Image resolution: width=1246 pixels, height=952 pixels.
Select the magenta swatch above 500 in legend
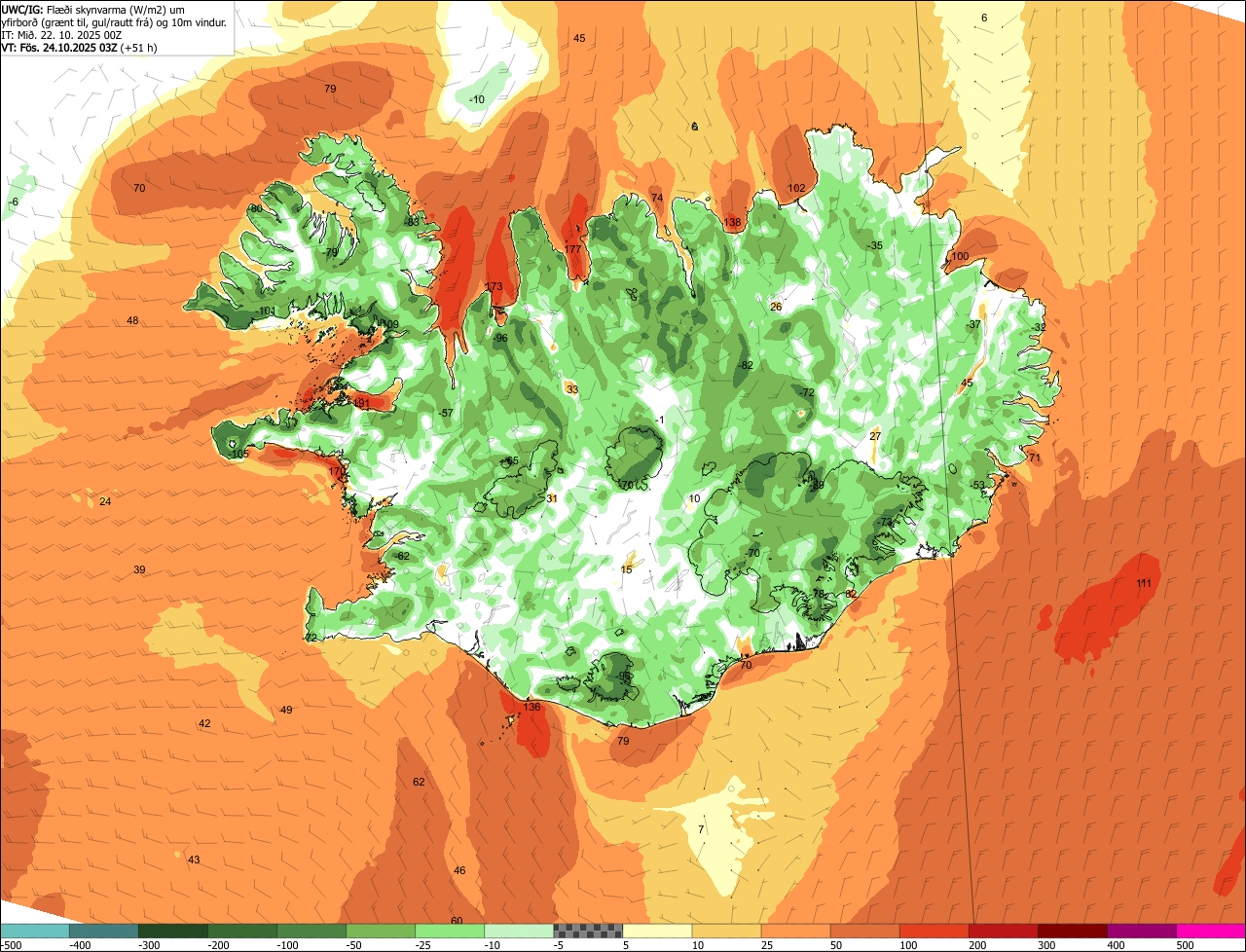coord(1211,931)
